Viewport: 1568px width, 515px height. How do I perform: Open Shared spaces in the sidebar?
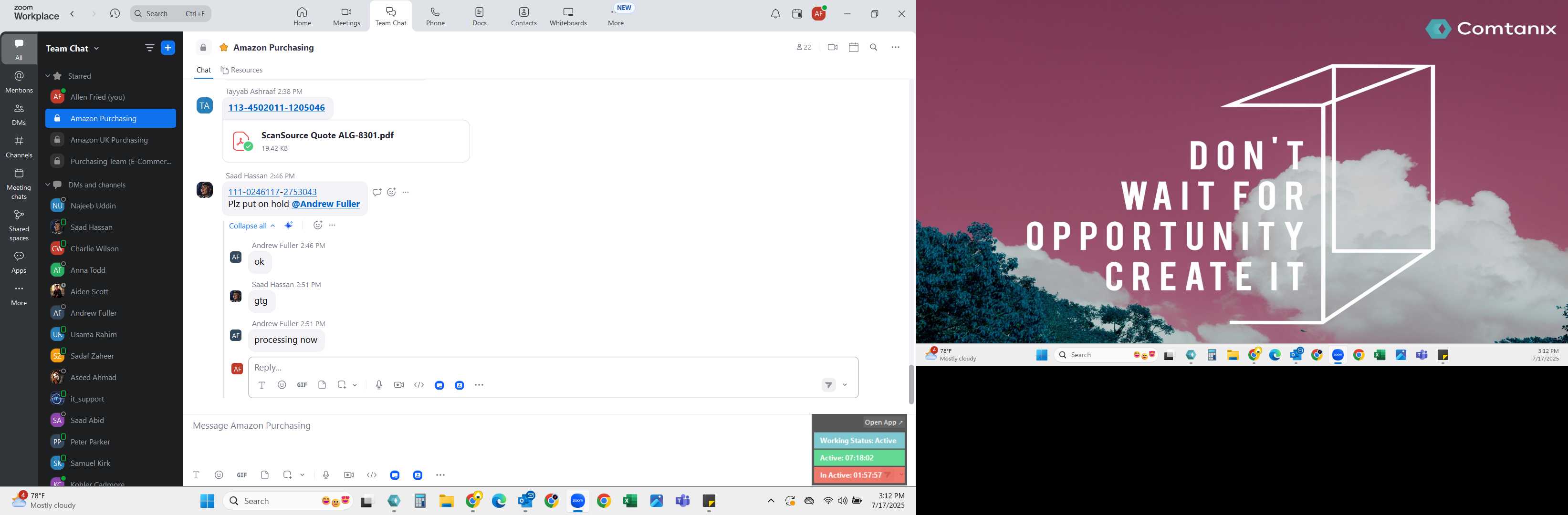click(x=19, y=226)
